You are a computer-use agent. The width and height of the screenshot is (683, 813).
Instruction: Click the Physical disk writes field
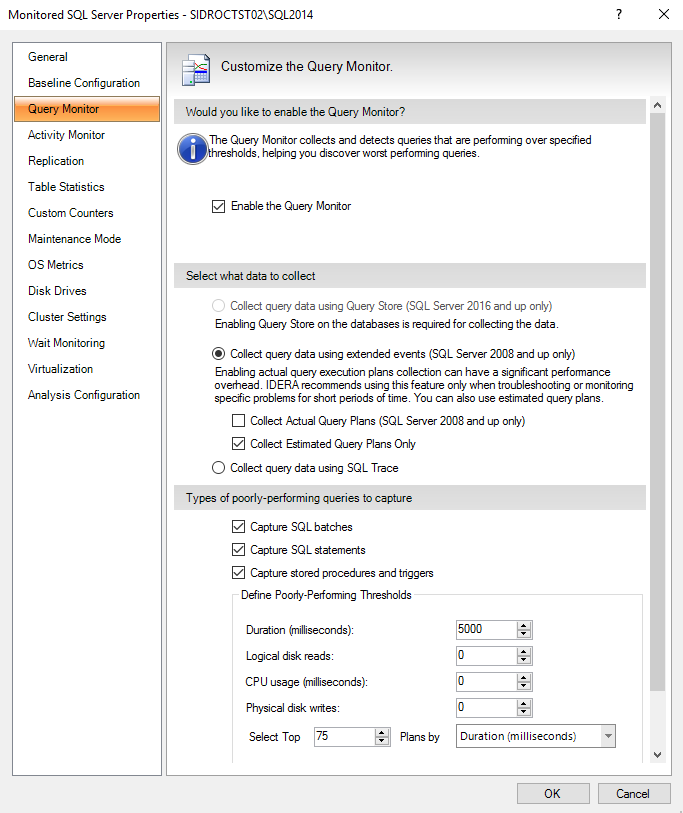pos(486,707)
